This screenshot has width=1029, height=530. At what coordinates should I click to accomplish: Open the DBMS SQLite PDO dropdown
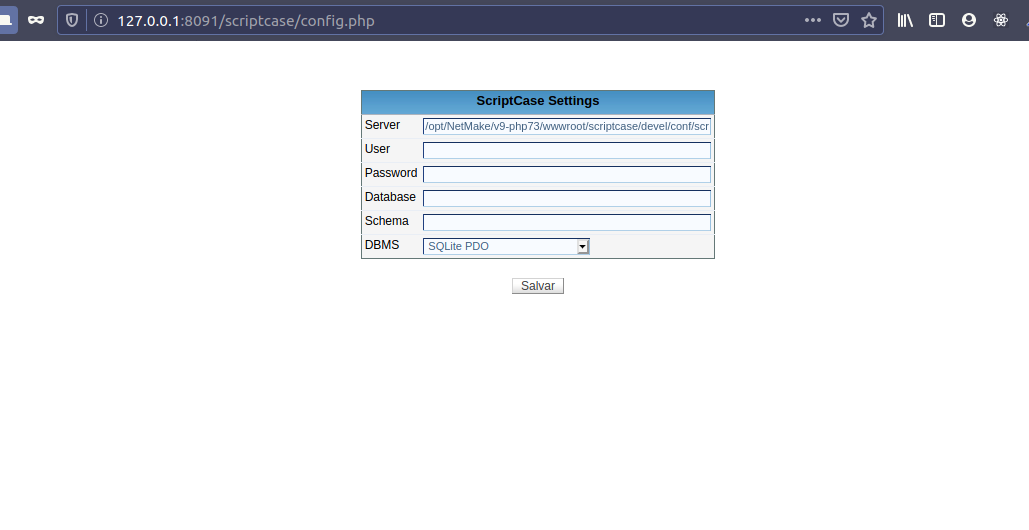click(x=506, y=246)
